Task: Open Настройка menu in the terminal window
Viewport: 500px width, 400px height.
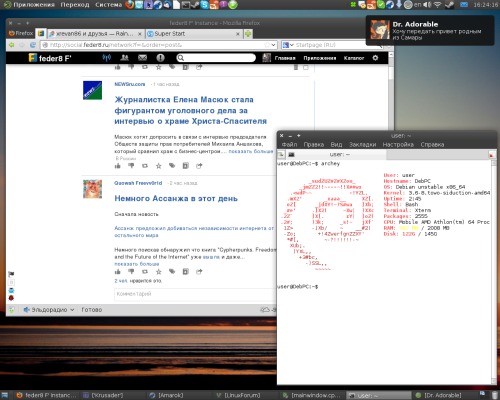Action: (x=398, y=144)
